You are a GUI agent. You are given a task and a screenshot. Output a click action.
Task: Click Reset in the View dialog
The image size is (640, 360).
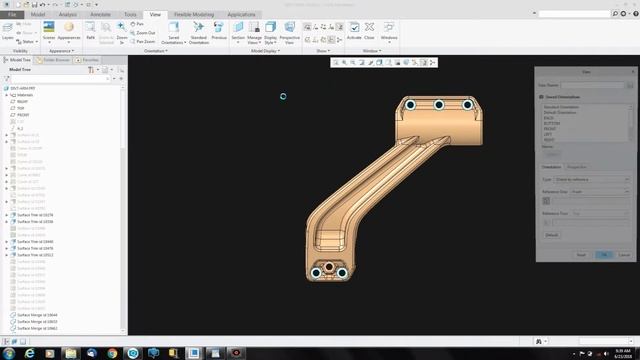click(581, 255)
